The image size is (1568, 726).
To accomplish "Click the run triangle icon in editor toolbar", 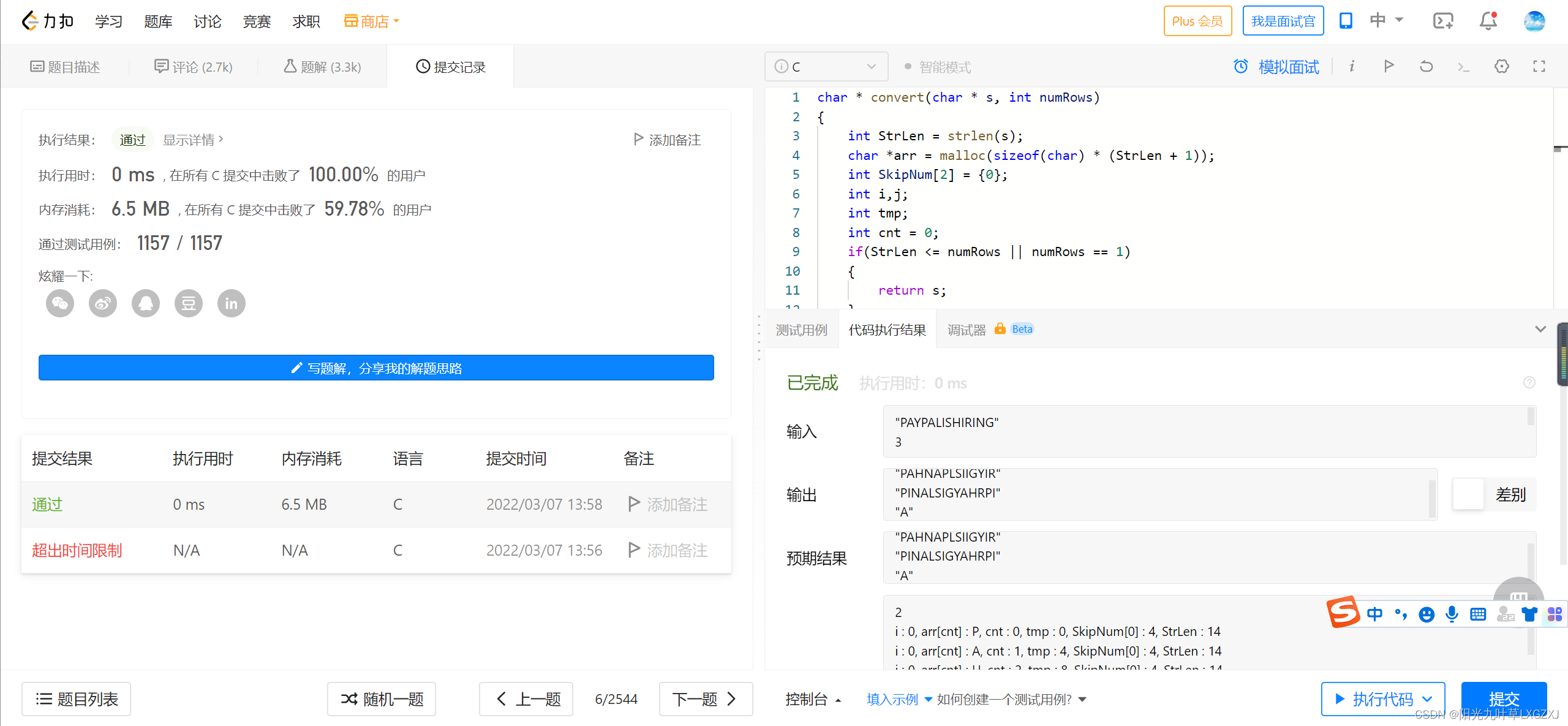I will click(1389, 66).
